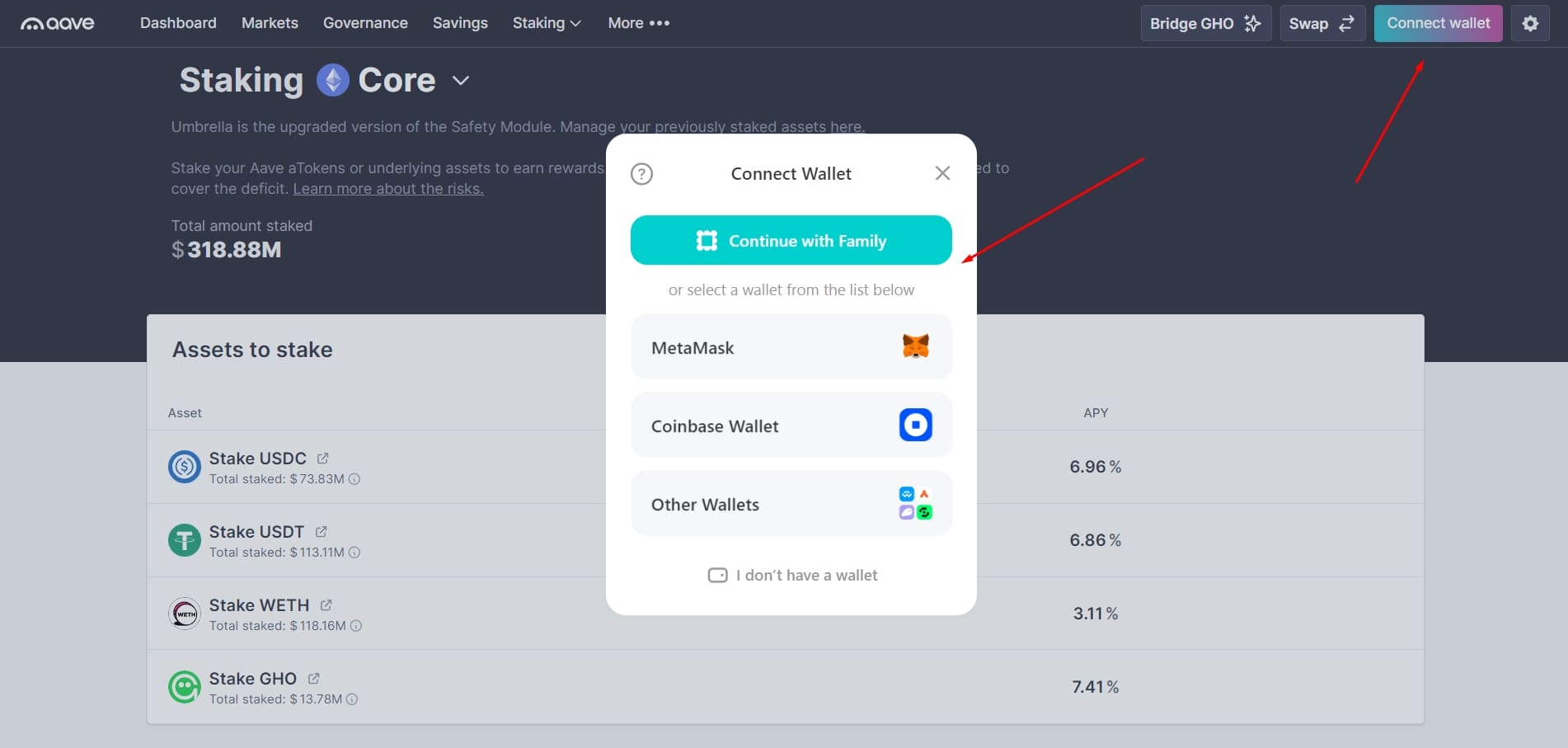Viewport: 1568px width, 748px height.
Task: Click the Coinbase Wallet logo icon
Action: click(915, 425)
